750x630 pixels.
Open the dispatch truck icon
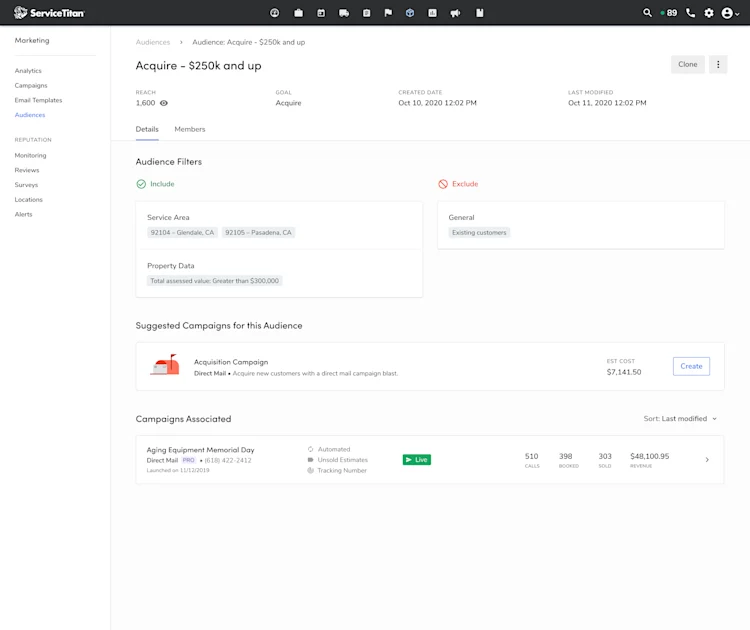(344, 13)
